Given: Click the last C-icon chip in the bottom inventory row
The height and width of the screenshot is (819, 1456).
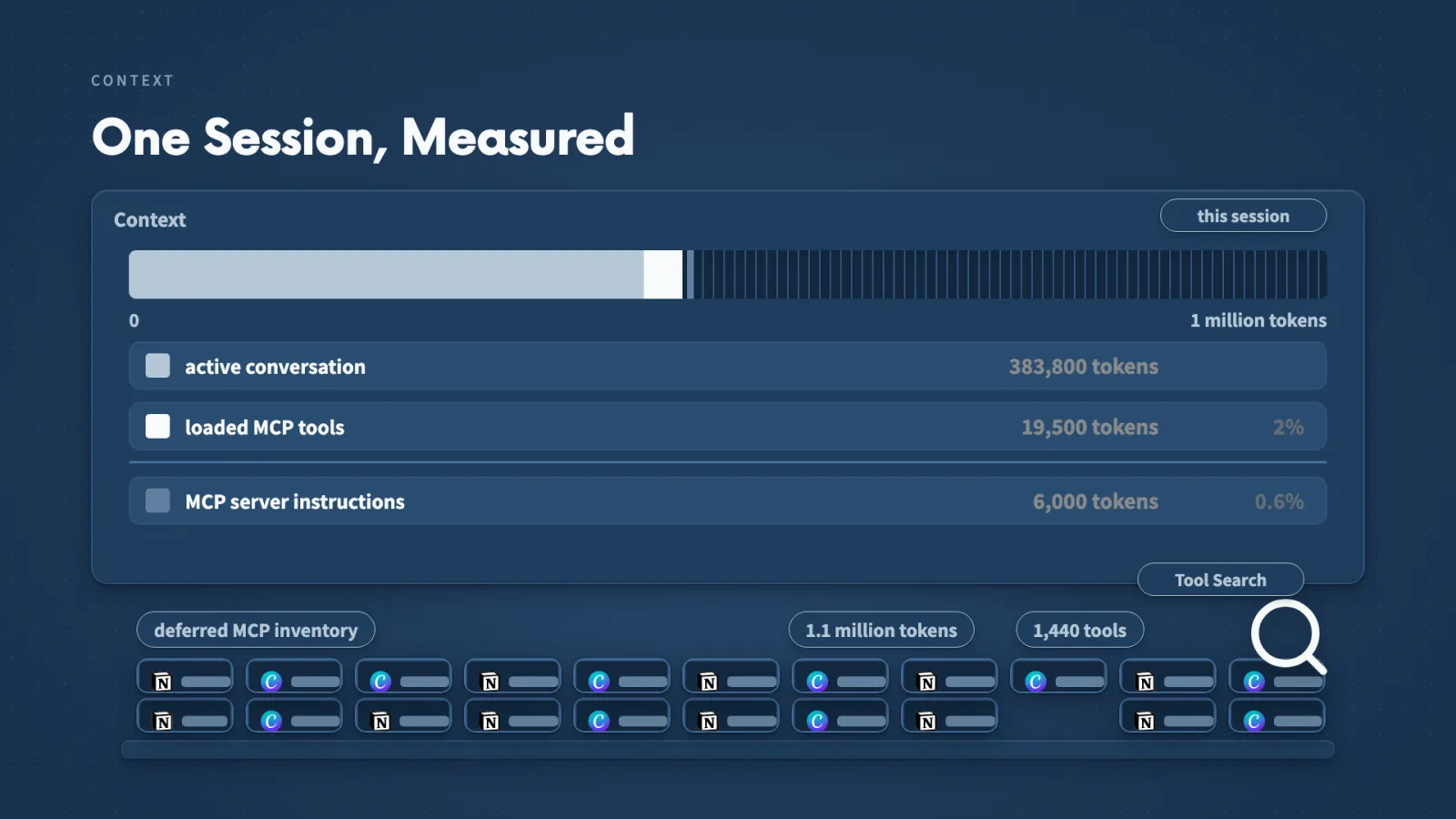Looking at the screenshot, I should click(x=1277, y=716).
